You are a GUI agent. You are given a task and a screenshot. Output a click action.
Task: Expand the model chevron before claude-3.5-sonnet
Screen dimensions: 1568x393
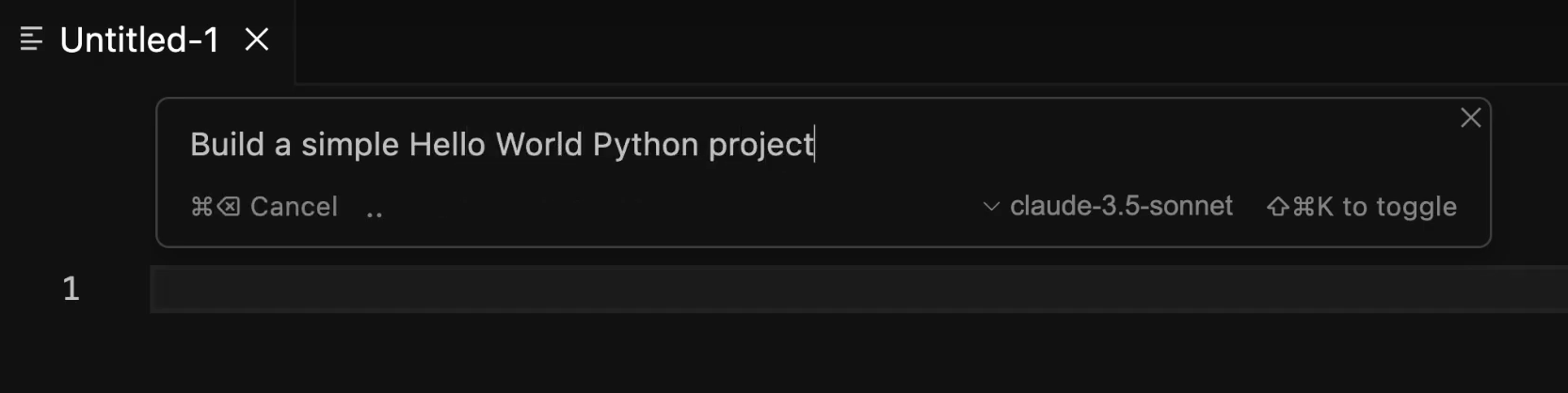(991, 207)
